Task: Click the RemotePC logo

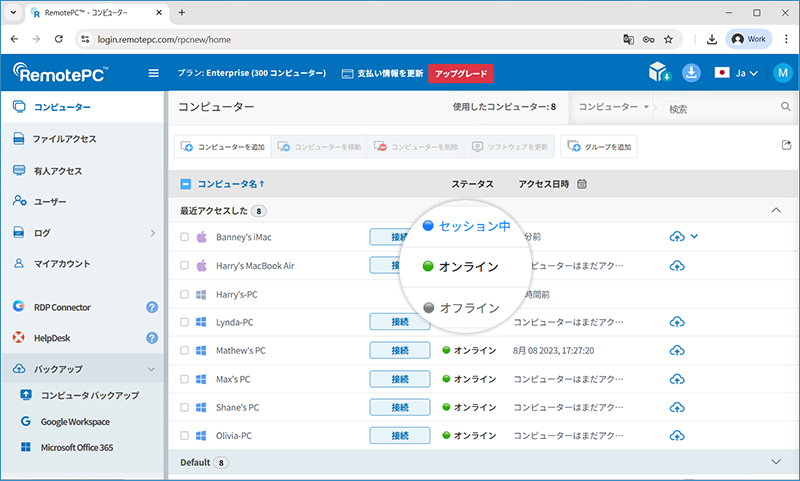Action: (x=61, y=73)
